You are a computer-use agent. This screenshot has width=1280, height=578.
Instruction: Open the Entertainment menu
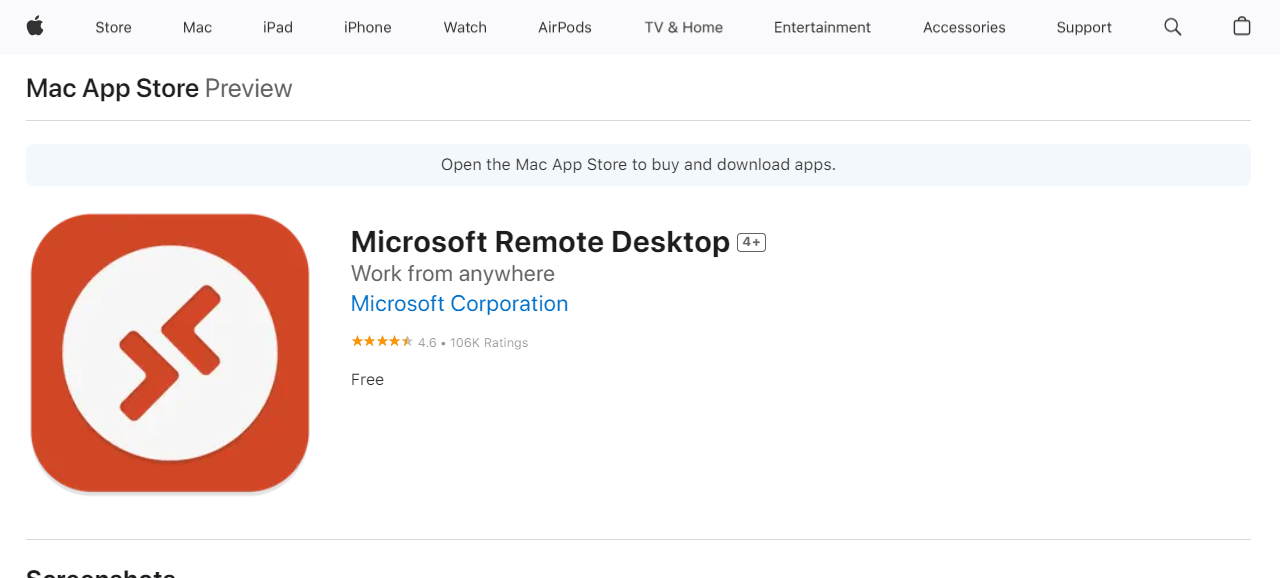point(822,27)
